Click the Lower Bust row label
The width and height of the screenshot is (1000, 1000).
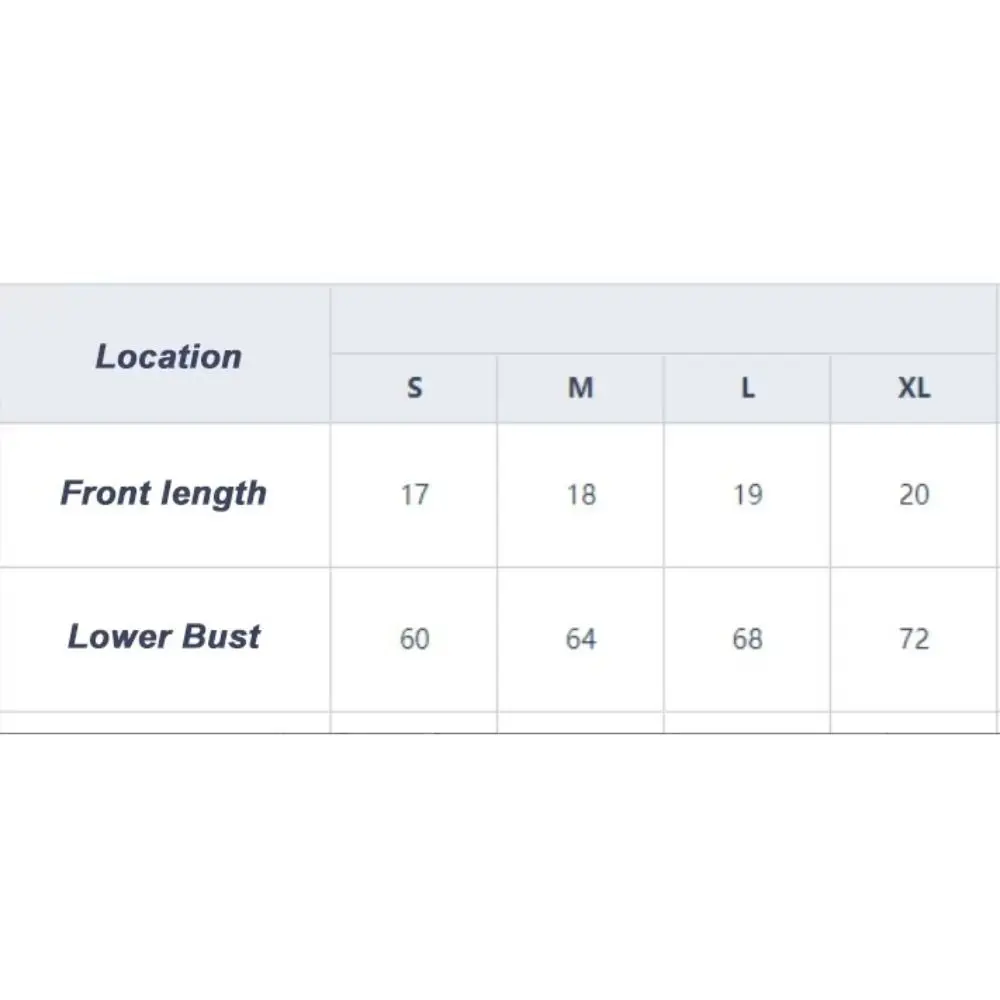click(164, 637)
